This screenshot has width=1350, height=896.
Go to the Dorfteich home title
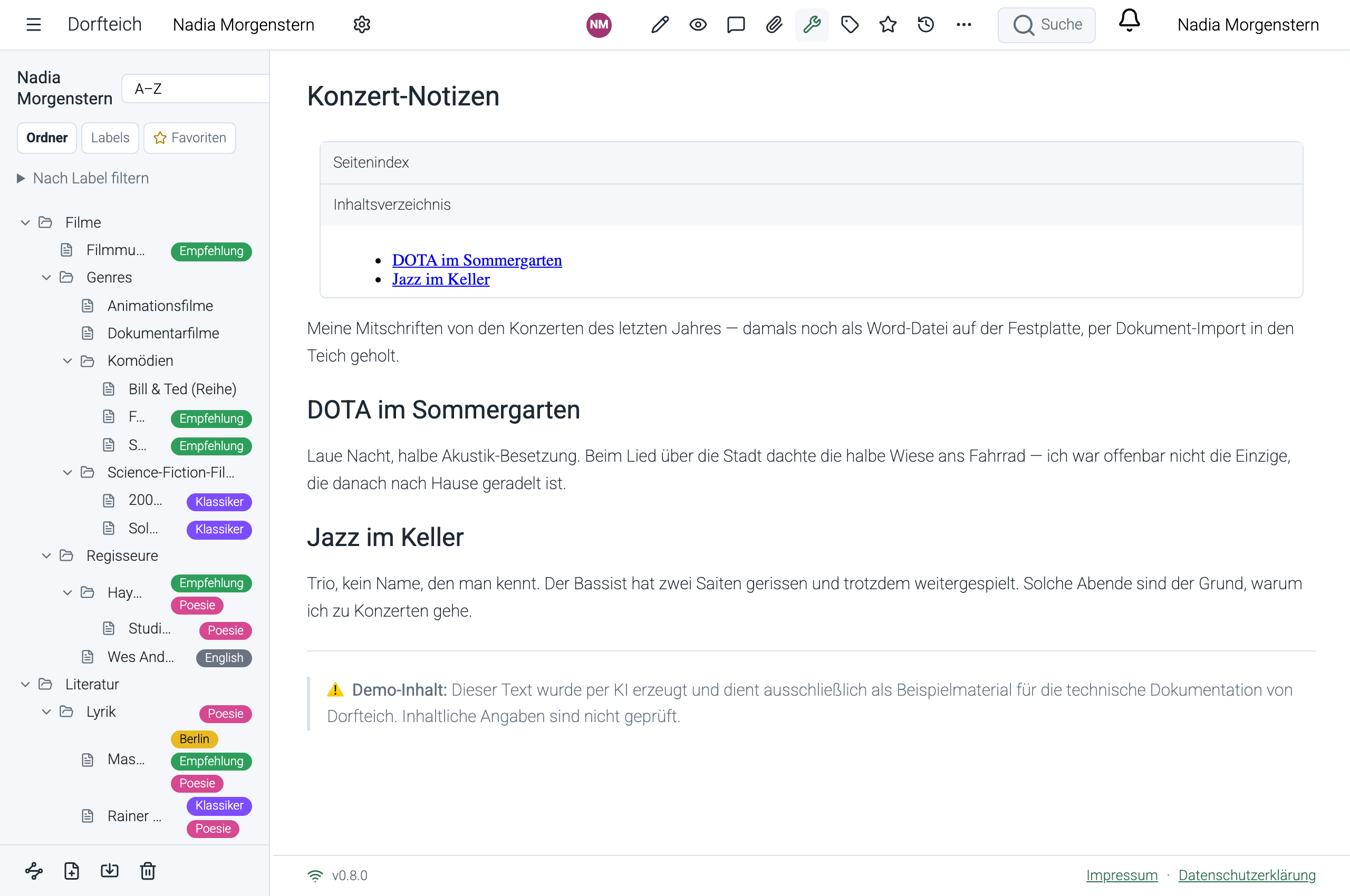pyautogui.click(x=104, y=25)
